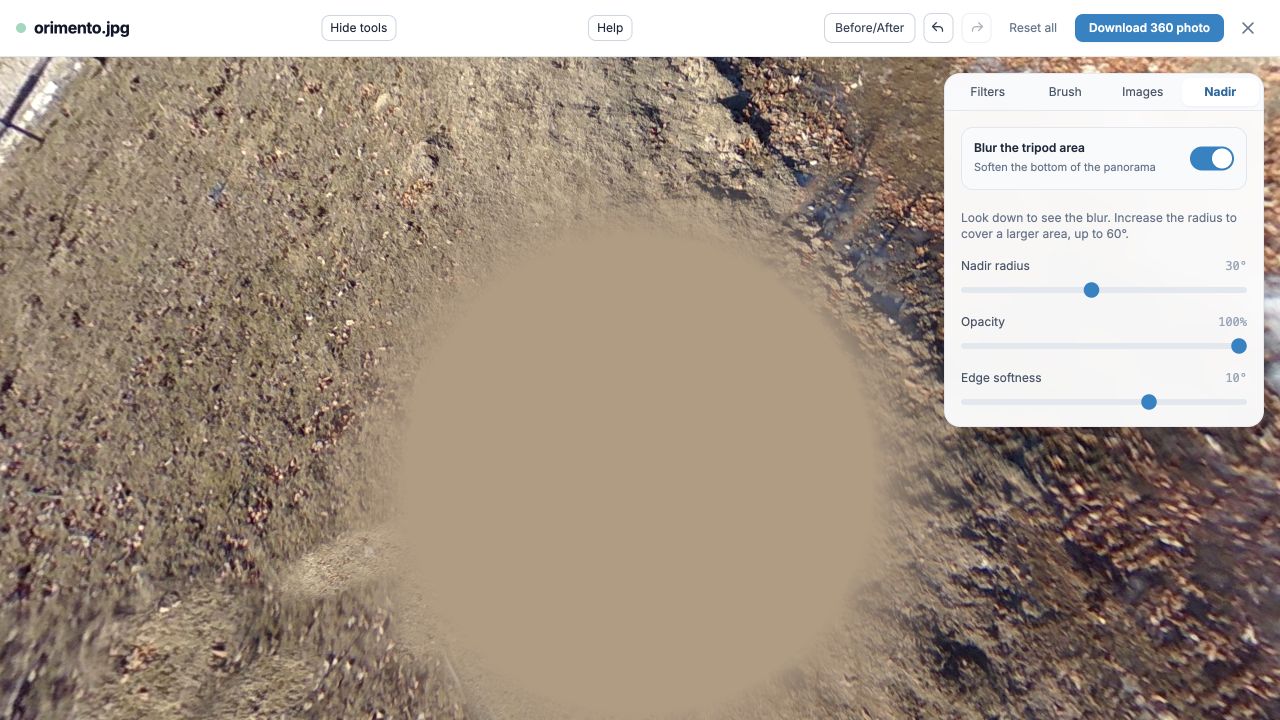Click the Opacity slider handle
Screen dimensions: 1280x720
1239,346
